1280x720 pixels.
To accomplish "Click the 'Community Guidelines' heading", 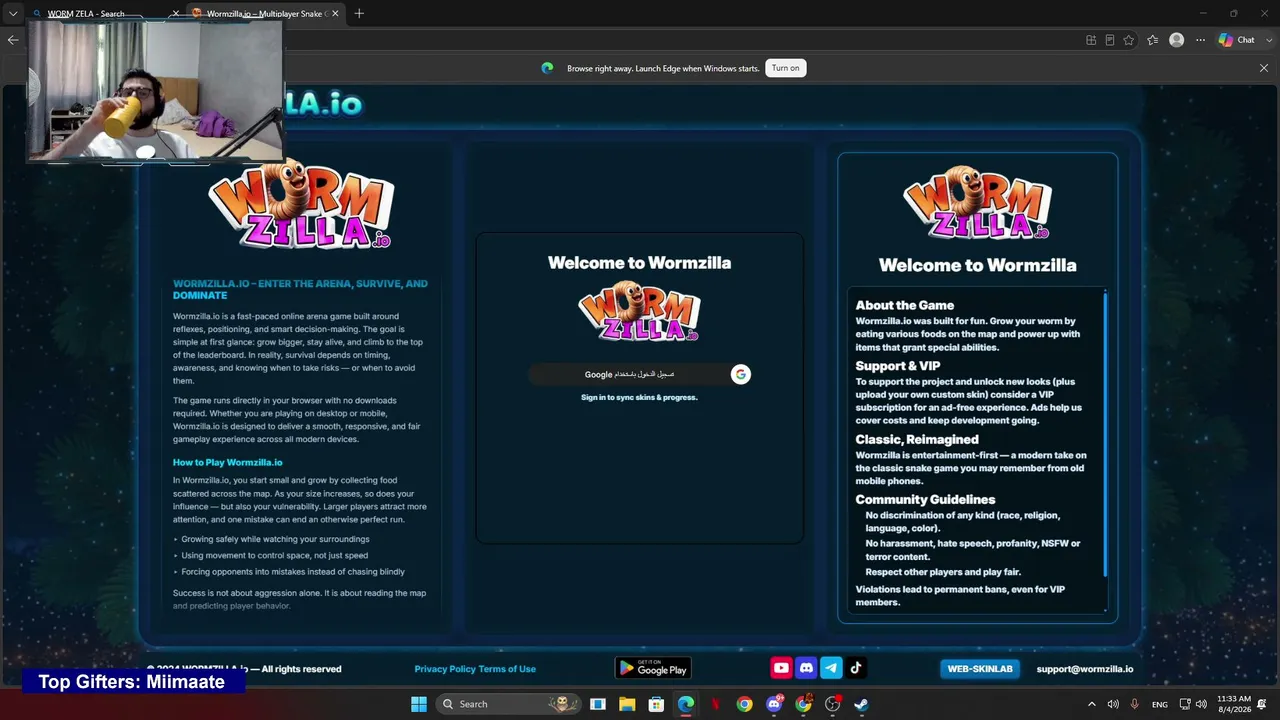I will [x=925, y=499].
